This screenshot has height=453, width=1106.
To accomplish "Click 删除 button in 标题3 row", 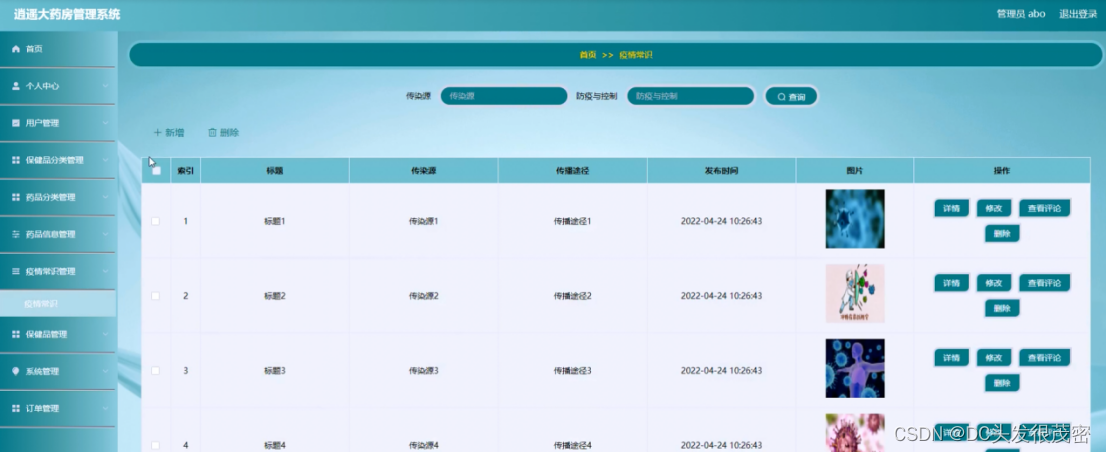I will point(1002,383).
